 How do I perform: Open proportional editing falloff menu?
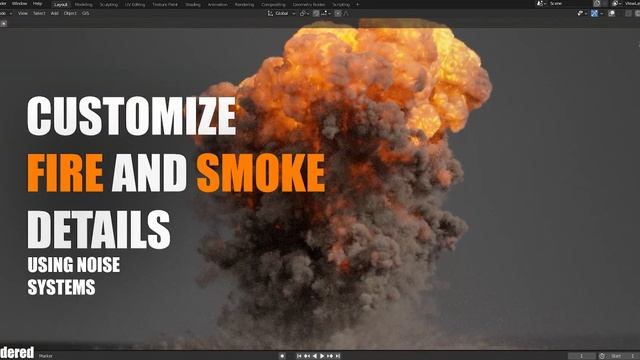pyautogui.click(x=346, y=13)
